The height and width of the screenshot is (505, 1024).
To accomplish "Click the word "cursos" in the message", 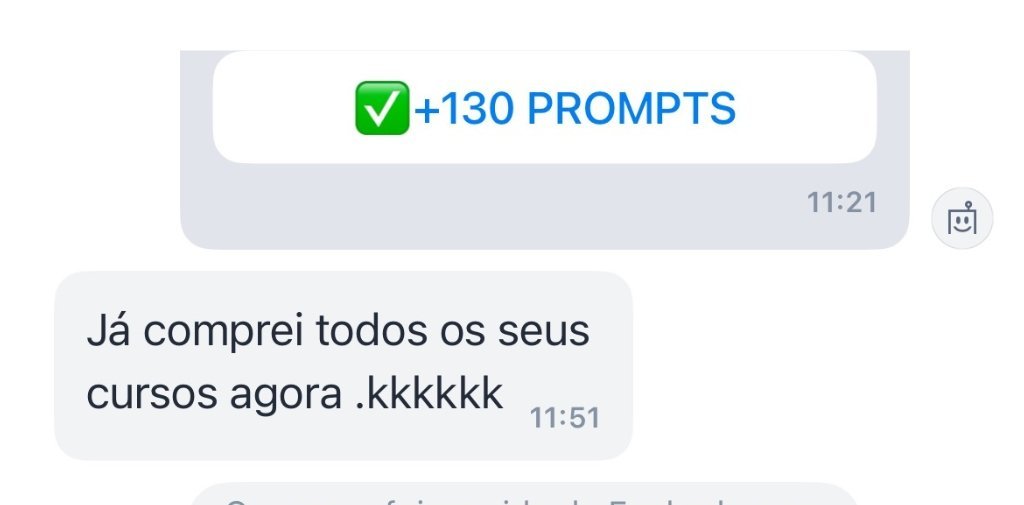I will 153,395.
